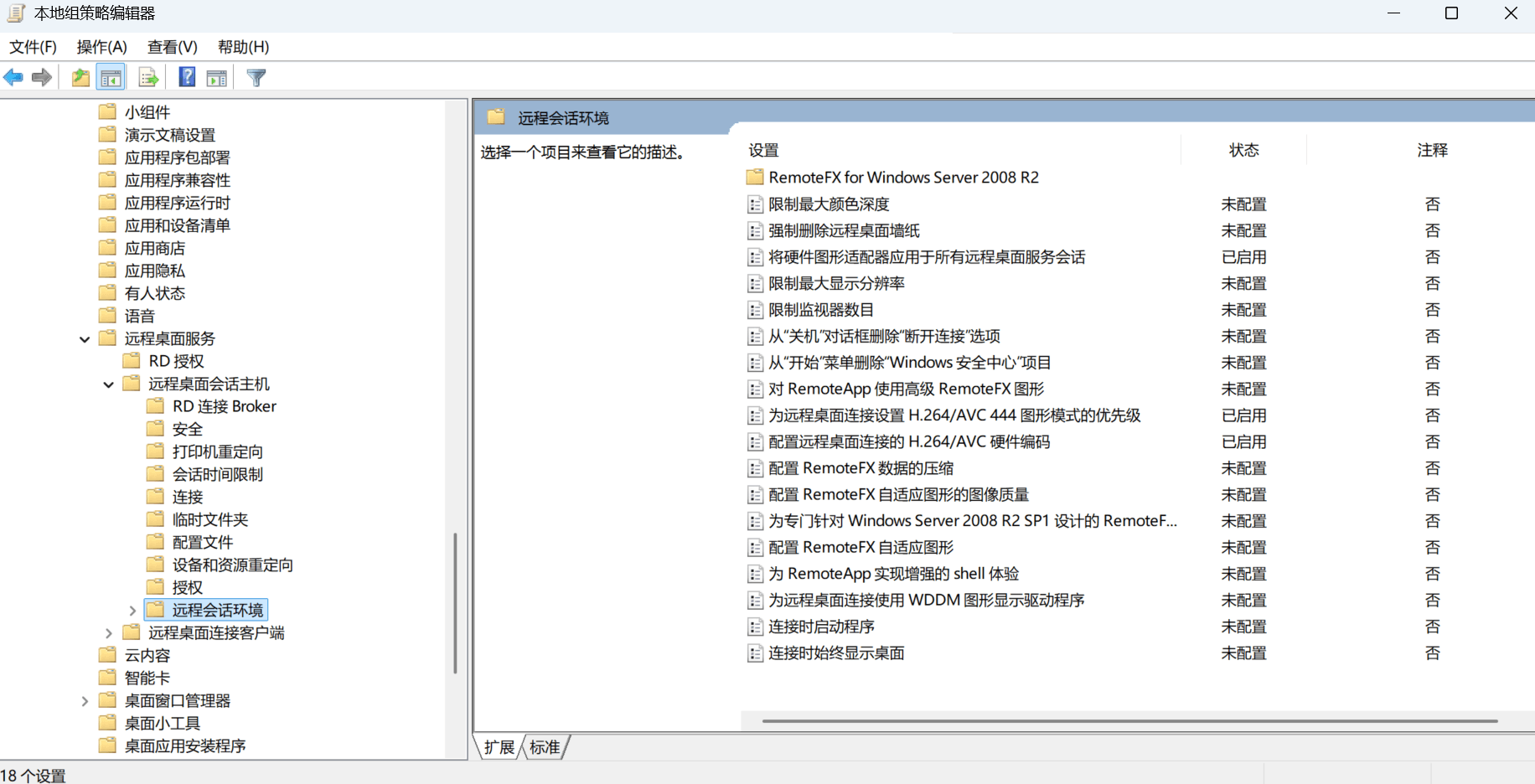Switch to the 标准 tab
This screenshot has height=784, width=1535.
coord(545,747)
